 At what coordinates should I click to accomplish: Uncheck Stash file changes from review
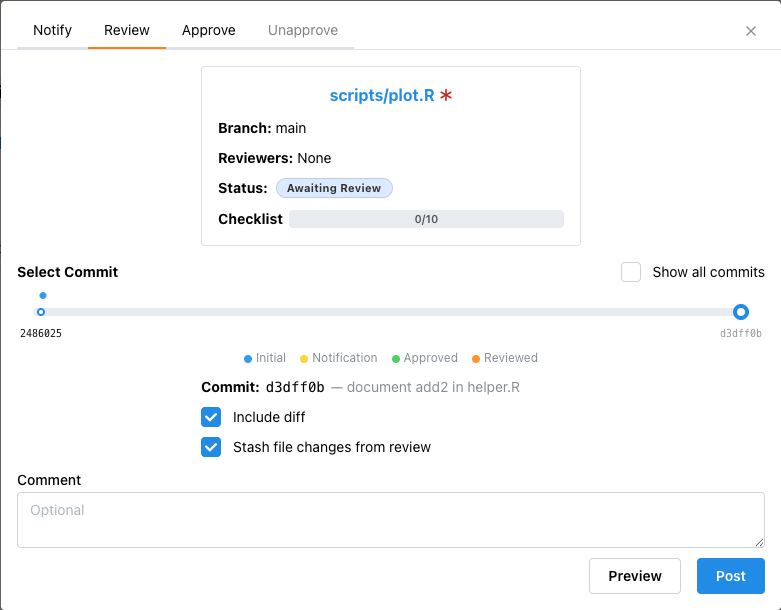(211, 447)
